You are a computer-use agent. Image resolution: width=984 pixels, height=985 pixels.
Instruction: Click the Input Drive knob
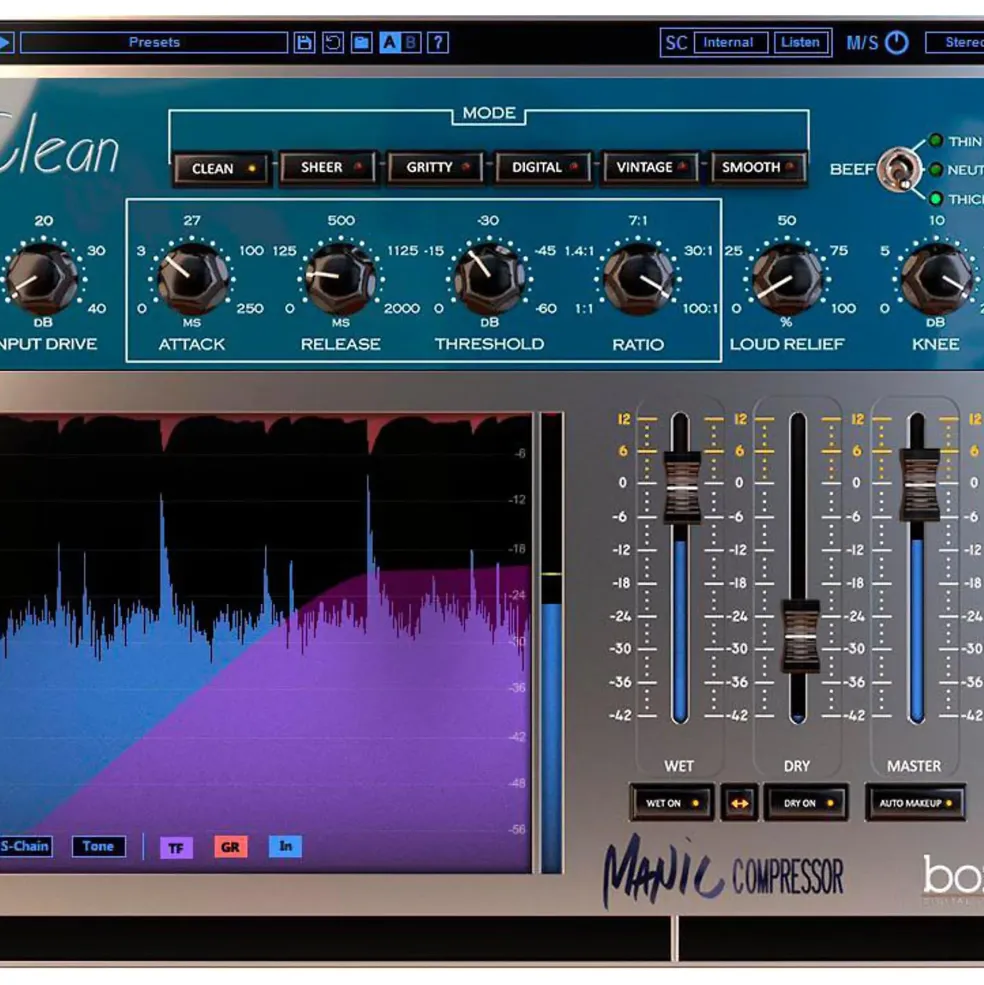(x=41, y=279)
